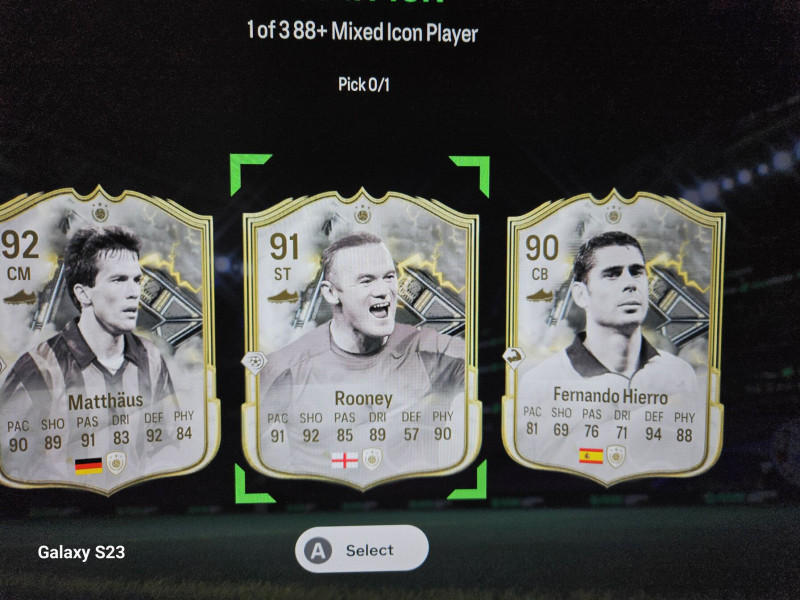Click the German flag on Matthäus card
800x600 pixels.
[88, 466]
